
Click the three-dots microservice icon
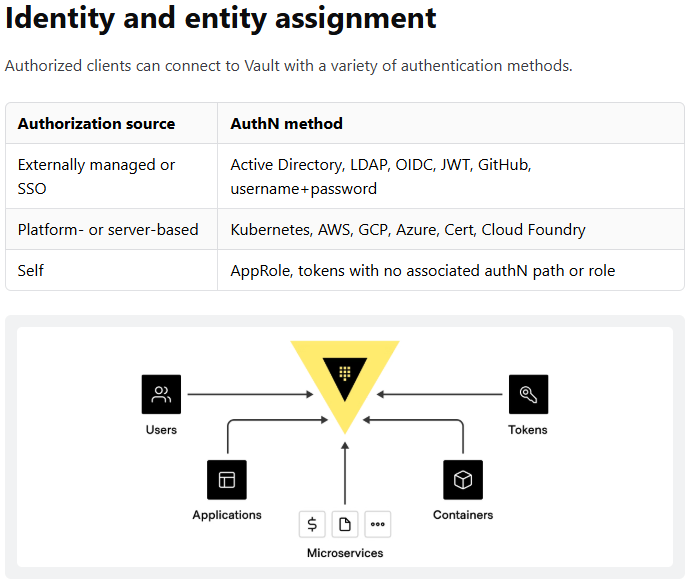tap(378, 524)
